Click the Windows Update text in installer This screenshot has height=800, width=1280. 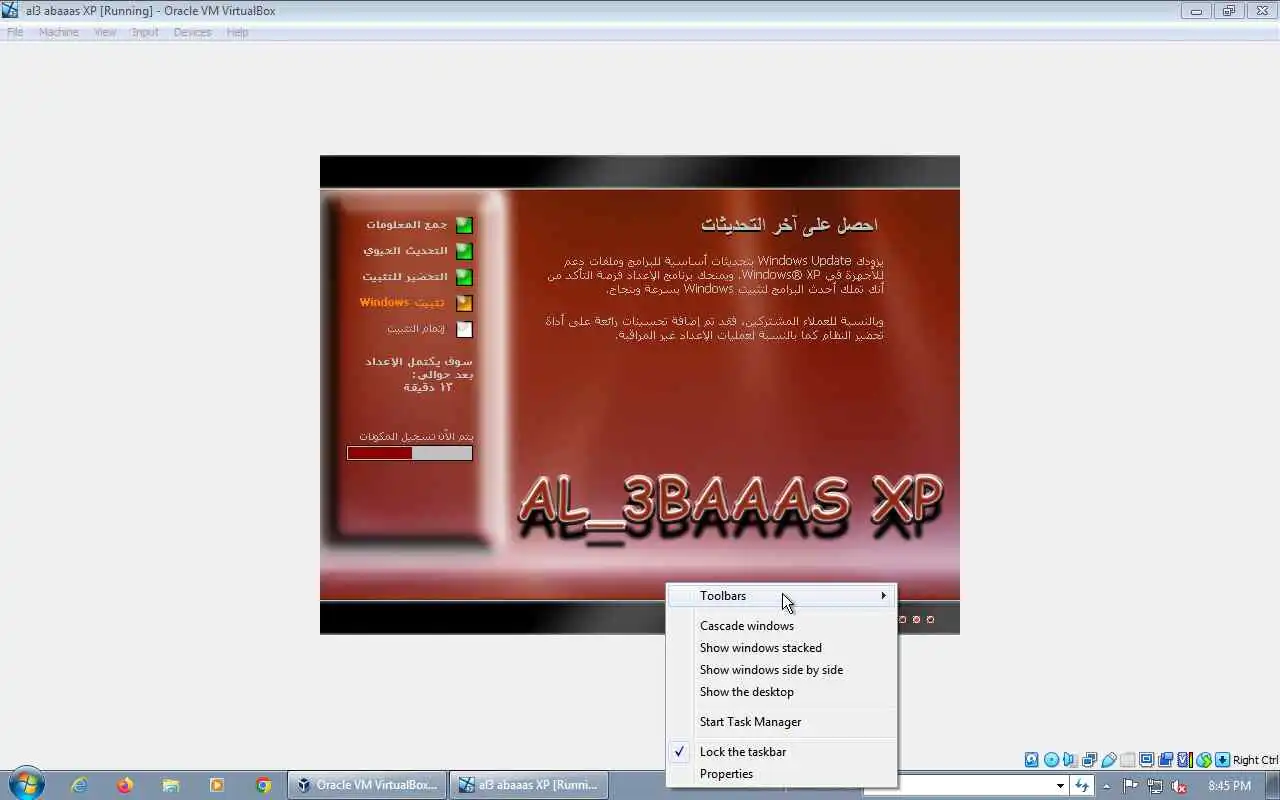(x=804, y=261)
